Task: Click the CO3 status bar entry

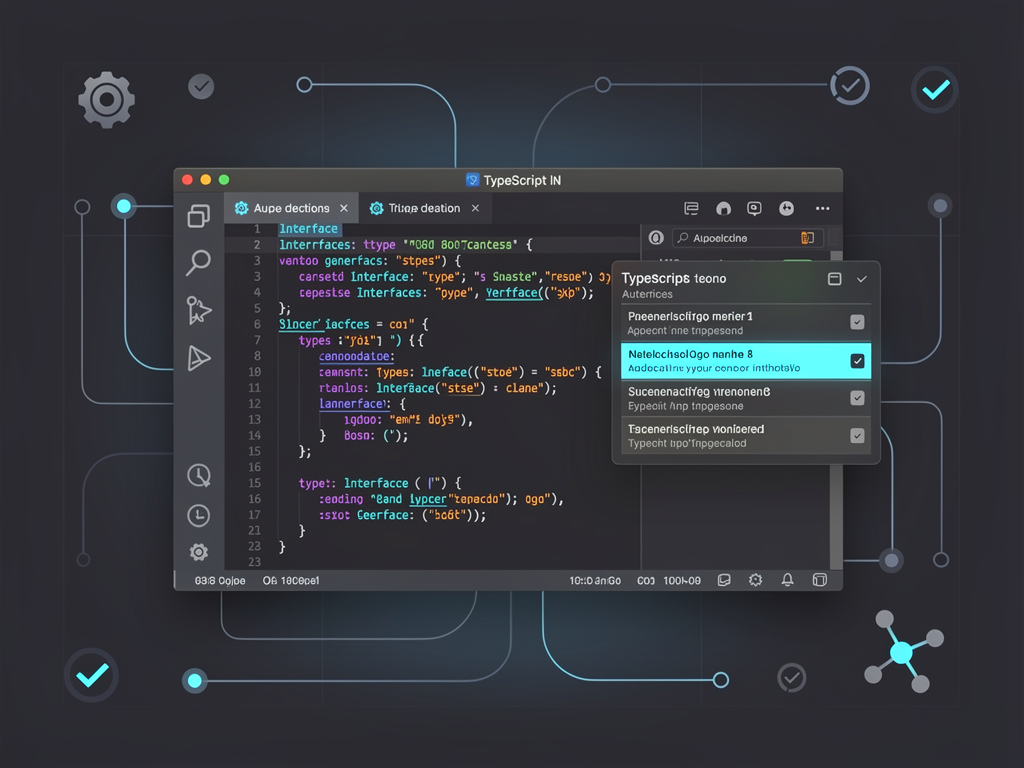Action: [x=646, y=581]
